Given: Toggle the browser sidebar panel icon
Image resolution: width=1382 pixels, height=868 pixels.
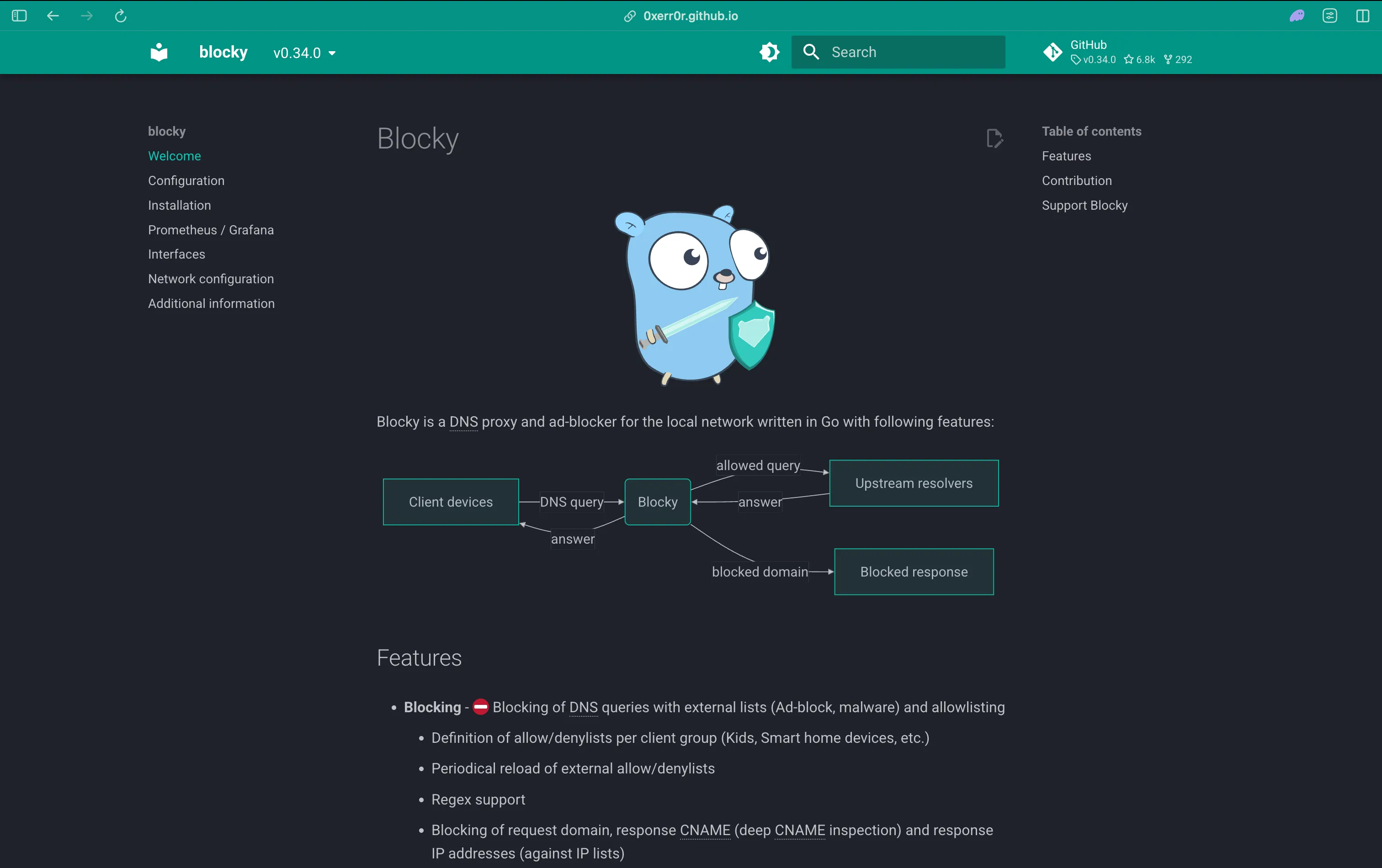Looking at the screenshot, I should click(19, 16).
